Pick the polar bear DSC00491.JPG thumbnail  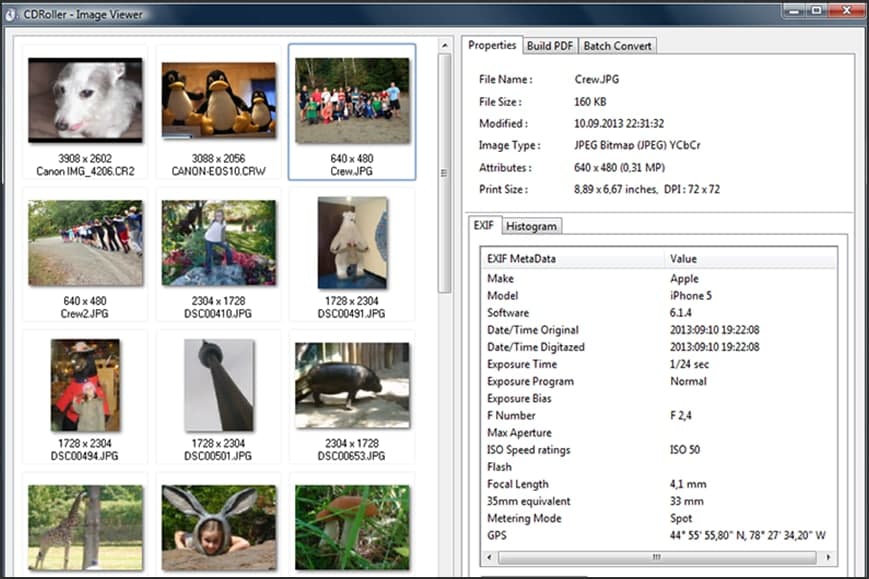(x=352, y=243)
